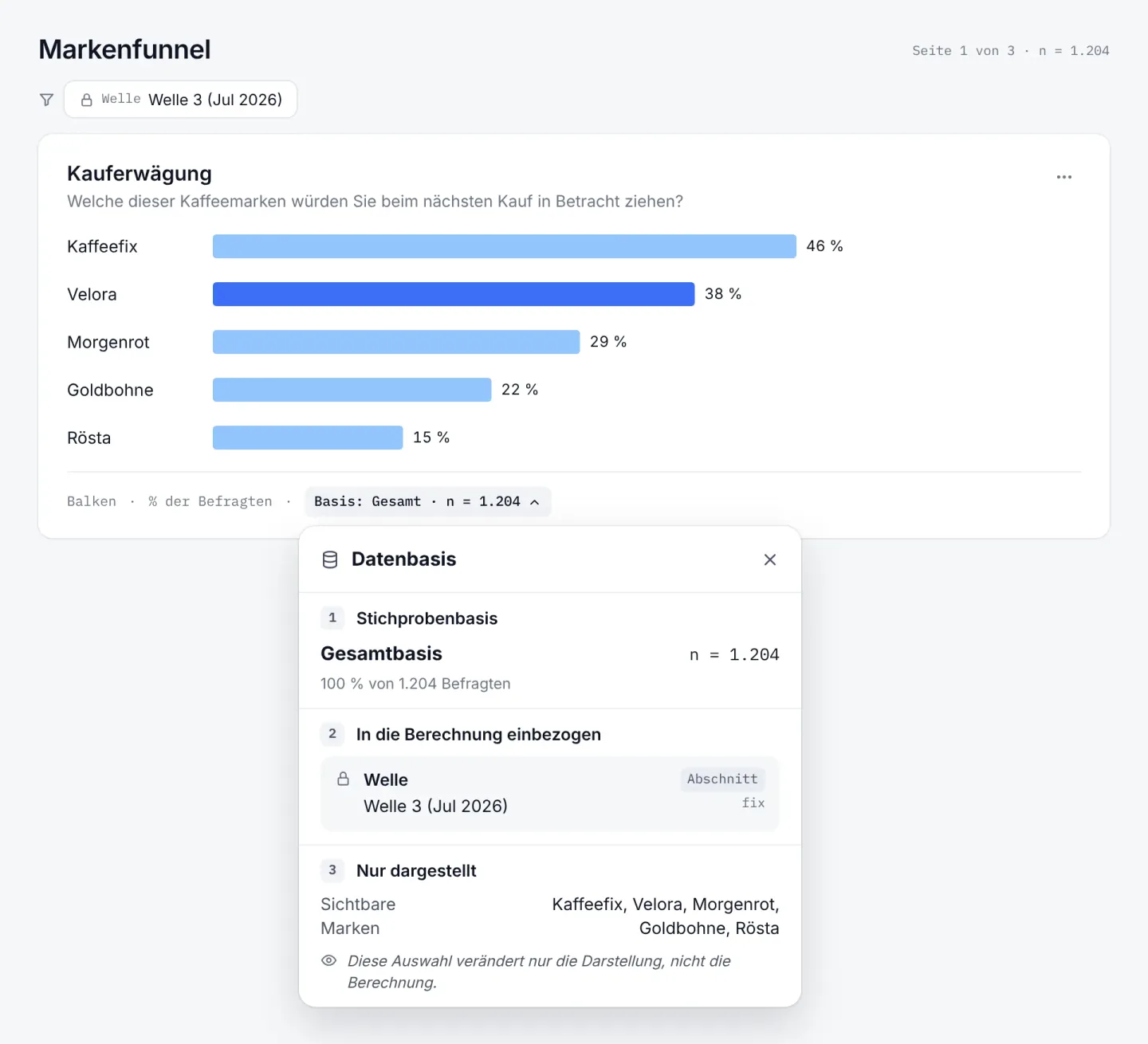The width and height of the screenshot is (1148, 1044).
Task: Click '100 % von 1.204 Befragten' text
Action: pyautogui.click(x=415, y=684)
